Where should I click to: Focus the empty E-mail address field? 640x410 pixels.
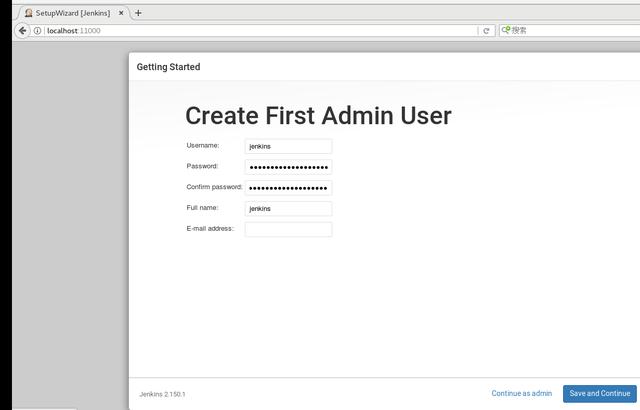coord(288,229)
